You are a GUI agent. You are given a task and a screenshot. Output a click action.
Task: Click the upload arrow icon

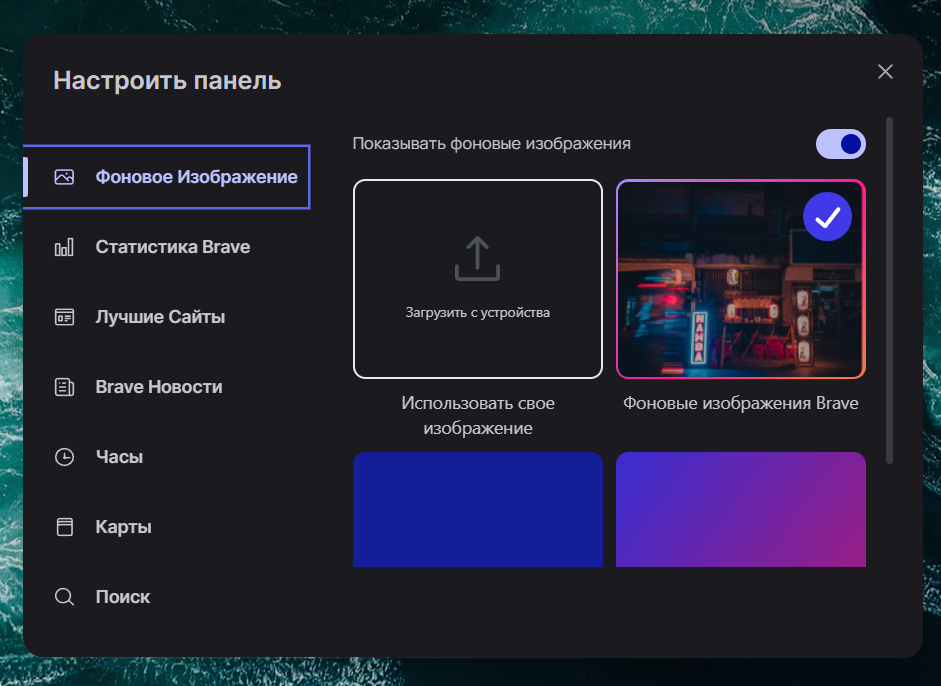(x=477, y=259)
